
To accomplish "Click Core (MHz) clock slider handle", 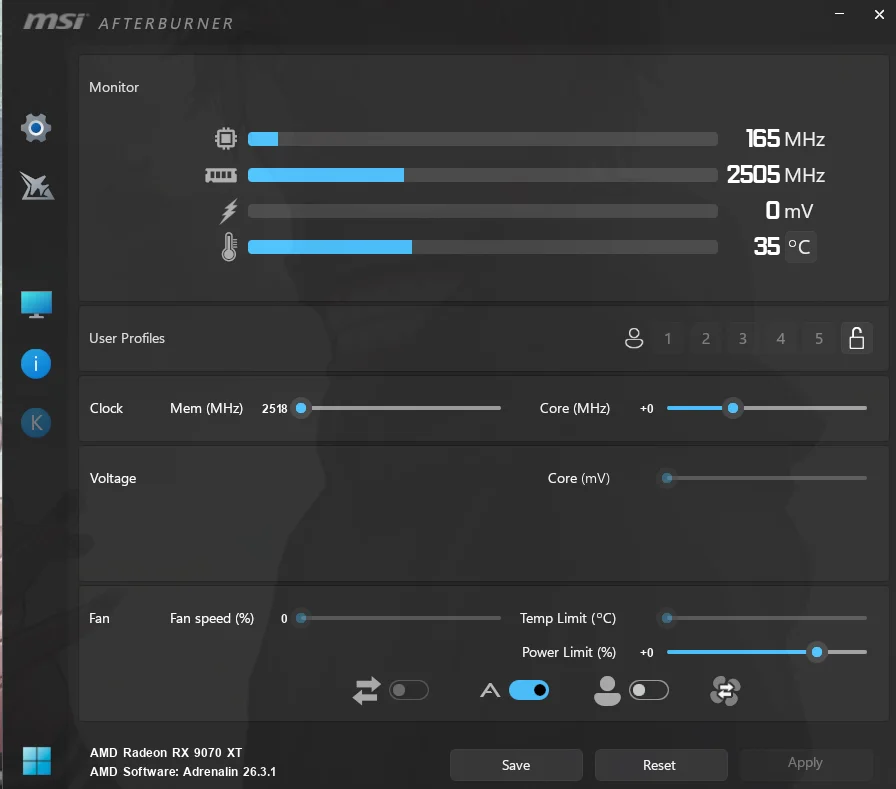I will pyautogui.click(x=733, y=408).
